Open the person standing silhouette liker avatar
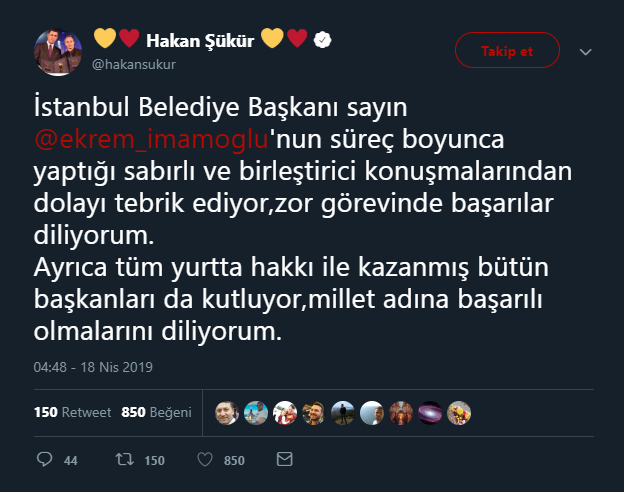This screenshot has height=492, width=624. (343, 412)
